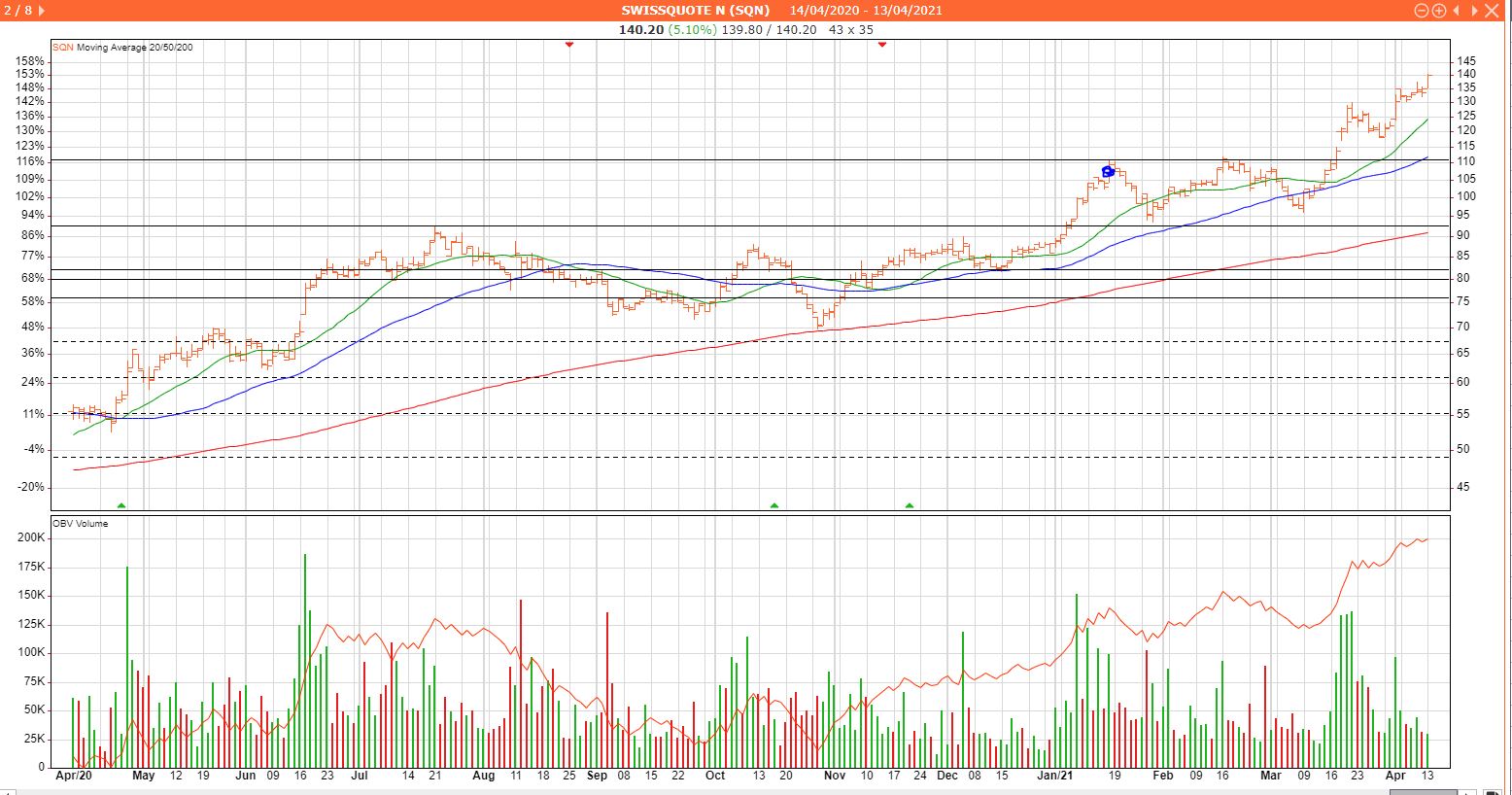This screenshot has height=795, width=1512.
Task: Click the red down marker near 25 August
Action: [x=569, y=45]
